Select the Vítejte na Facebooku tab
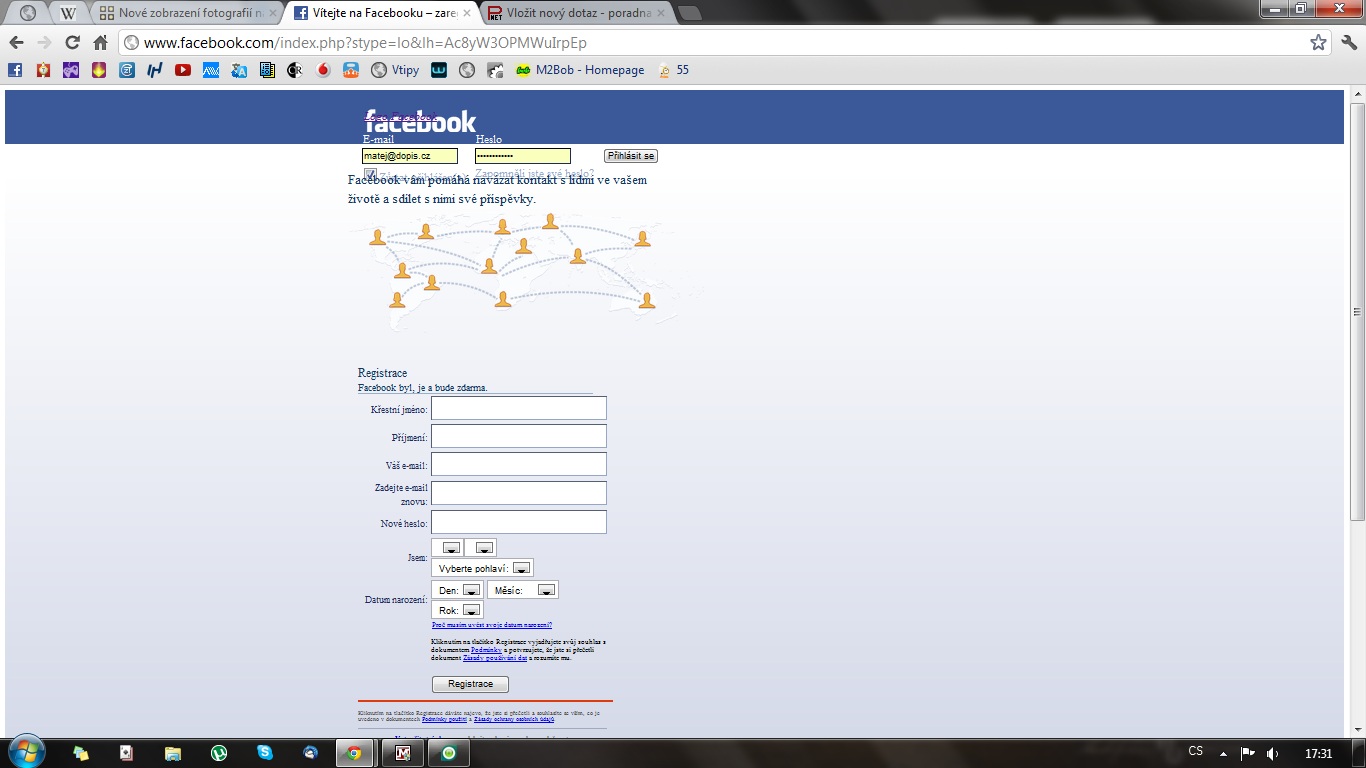Viewport: 1366px width, 768px height. pyautogui.click(x=380, y=14)
